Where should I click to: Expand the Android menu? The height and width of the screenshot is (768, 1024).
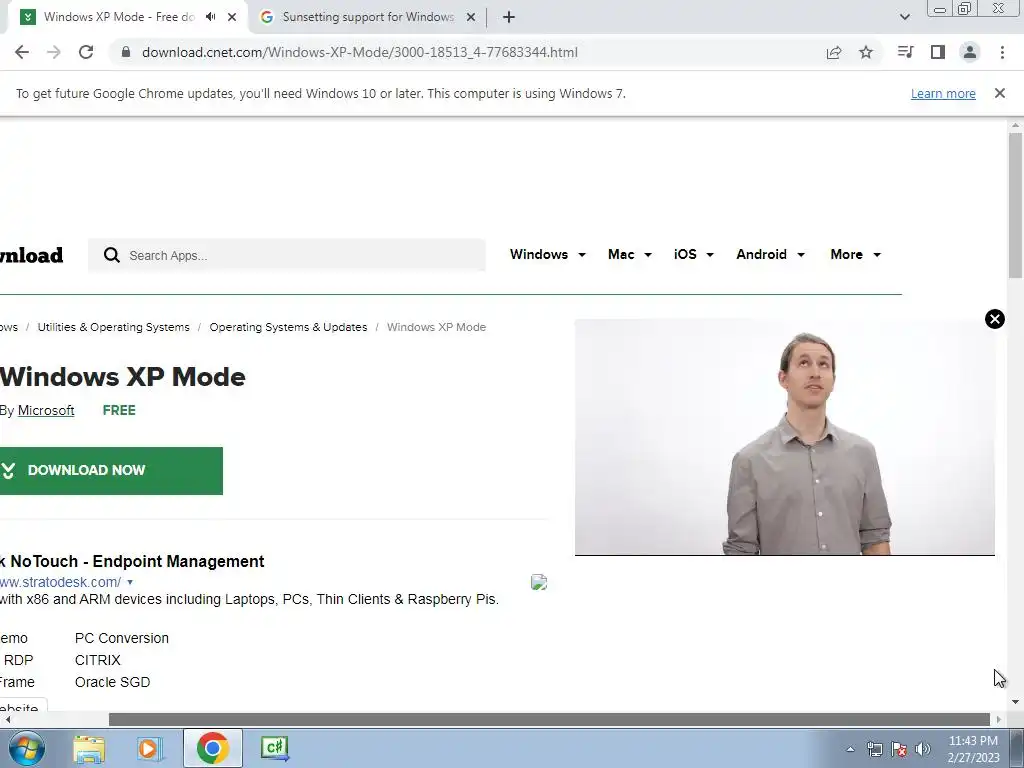click(x=770, y=255)
